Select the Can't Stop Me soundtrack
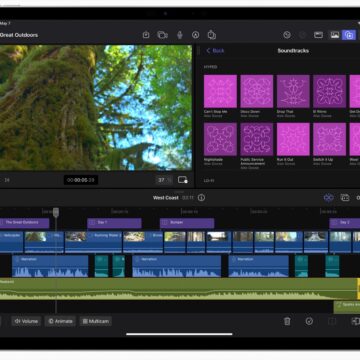 click(220, 91)
